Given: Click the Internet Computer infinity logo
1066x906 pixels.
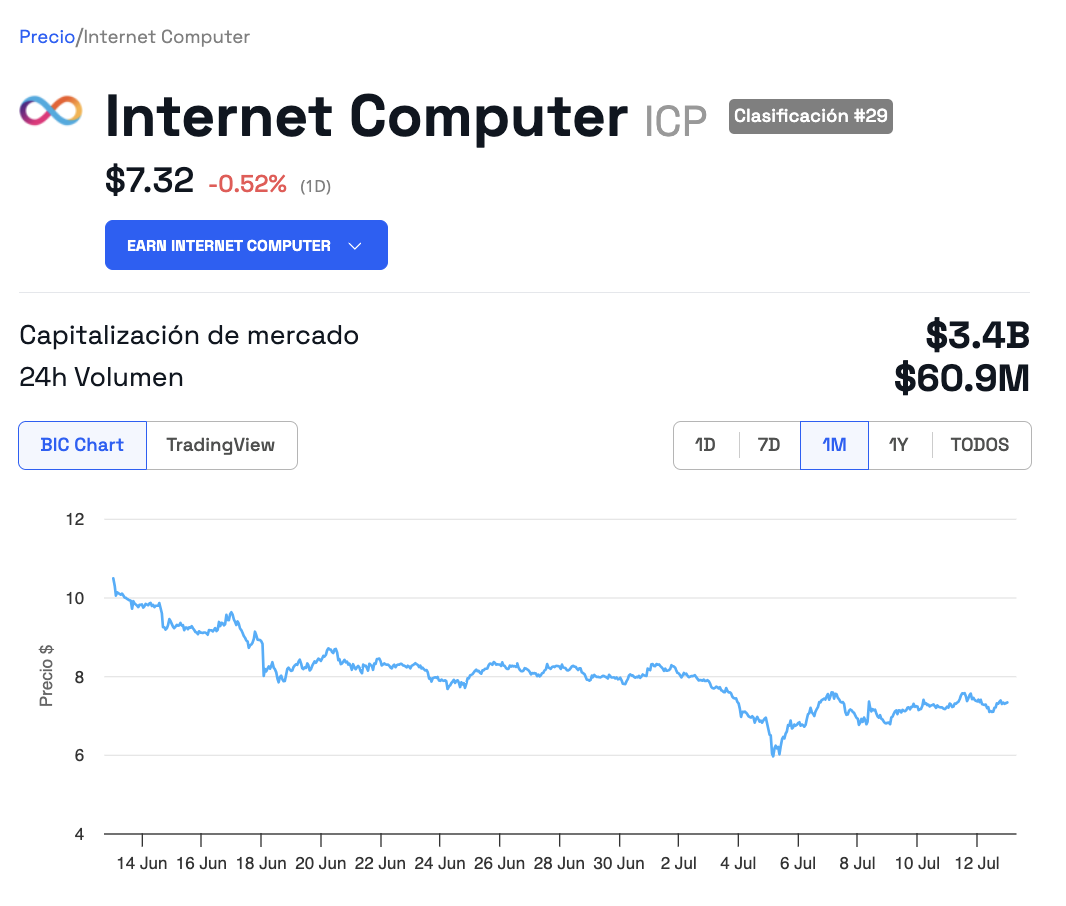Looking at the screenshot, I should pyautogui.click(x=51, y=111).
